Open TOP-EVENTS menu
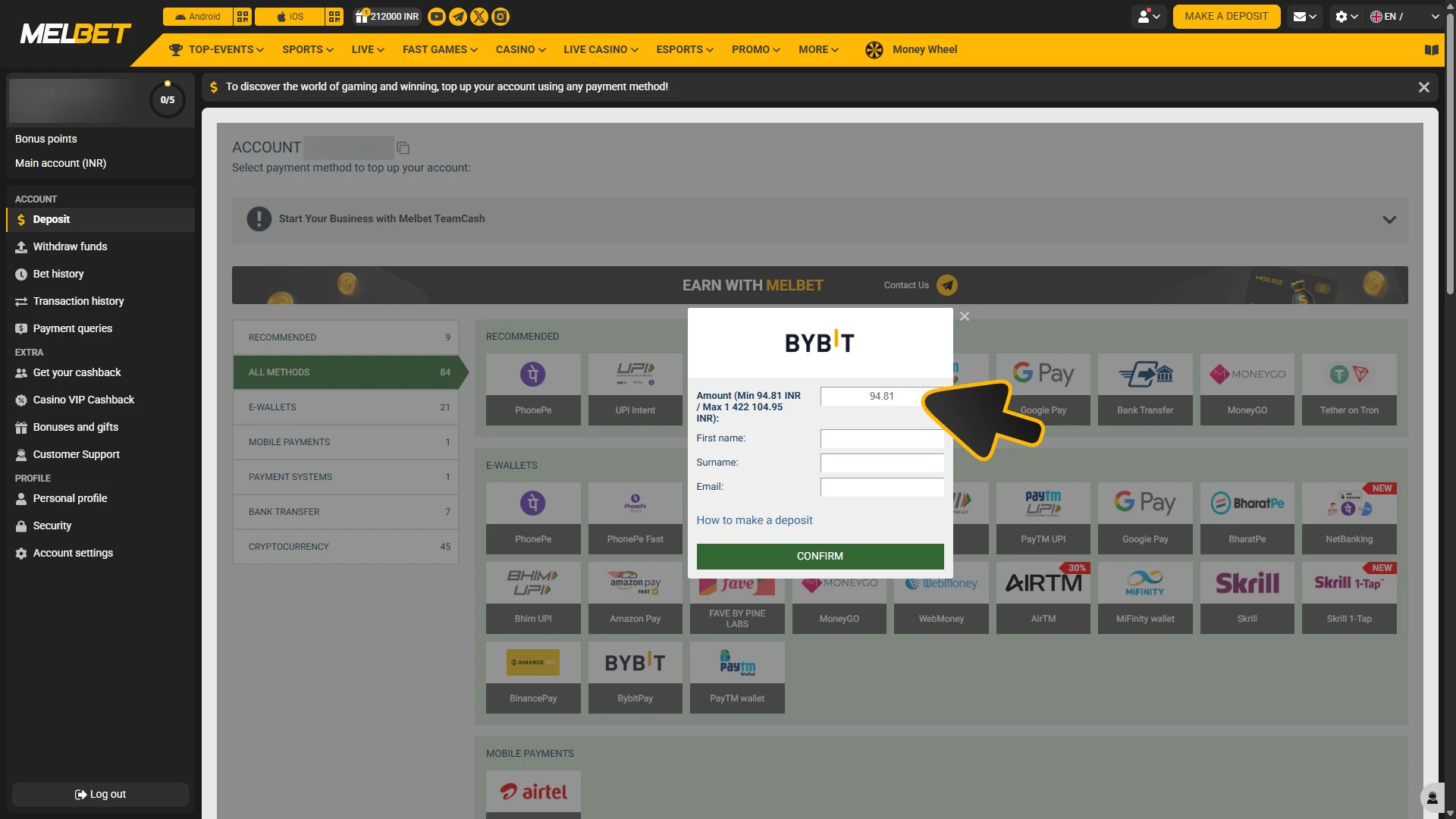Screen dimensions: 1456x819 (217, 50)
